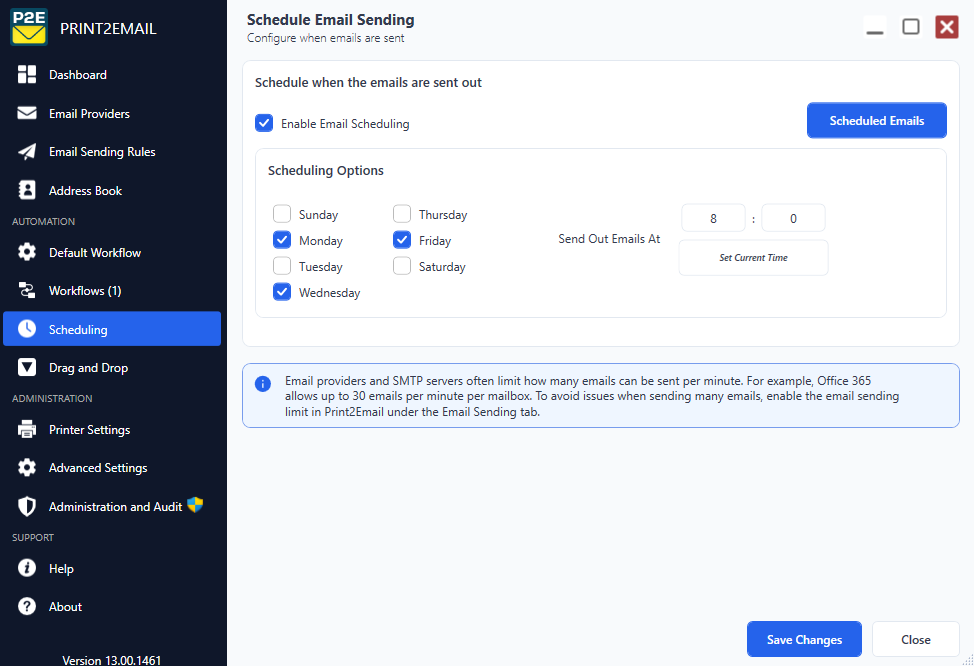
Task: Click the Close button
Action: click(x=916, y=639)
